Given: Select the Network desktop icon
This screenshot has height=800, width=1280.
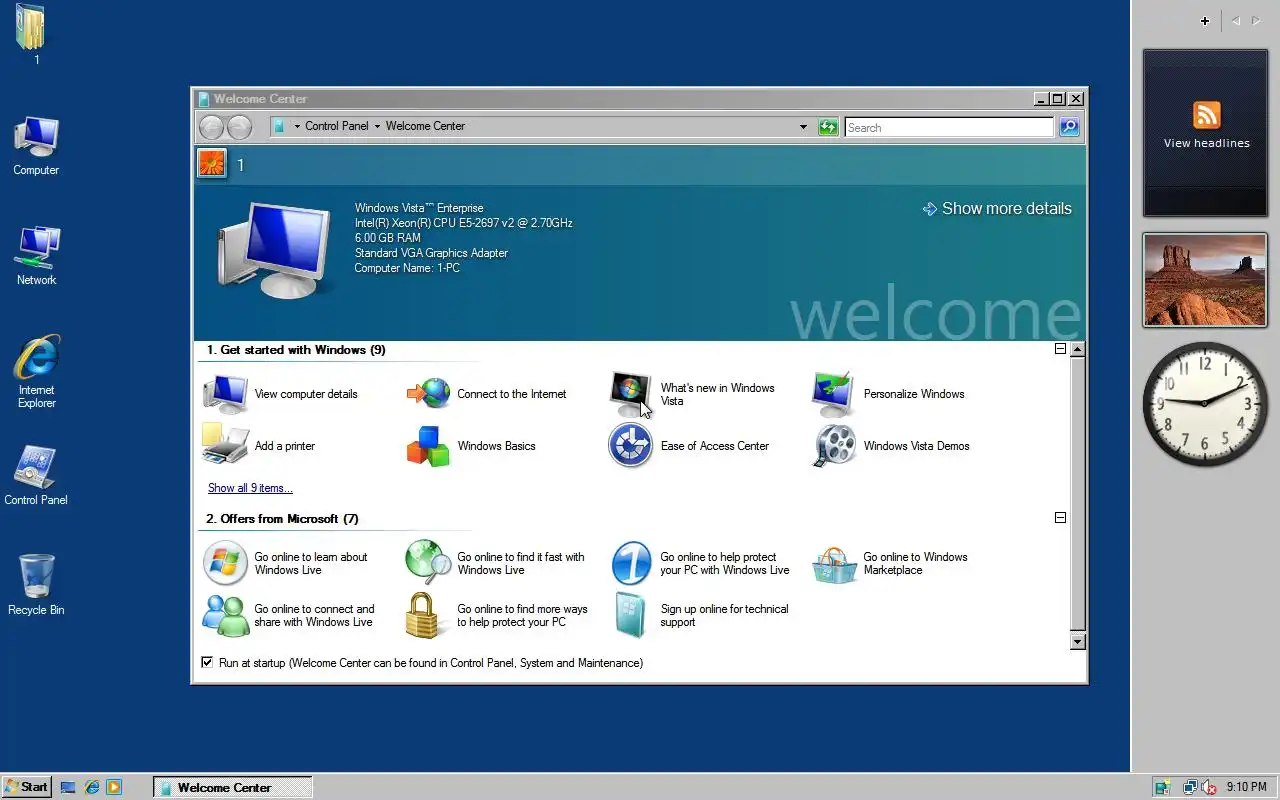Looking at the screenshot, I should pyautogui.click(x=36, y=256).
